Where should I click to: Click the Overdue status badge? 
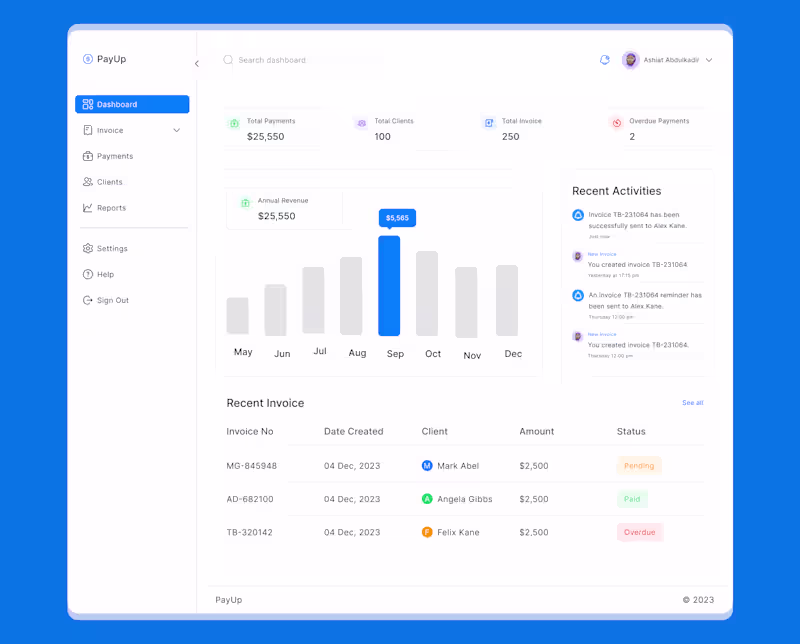[639, 532]
